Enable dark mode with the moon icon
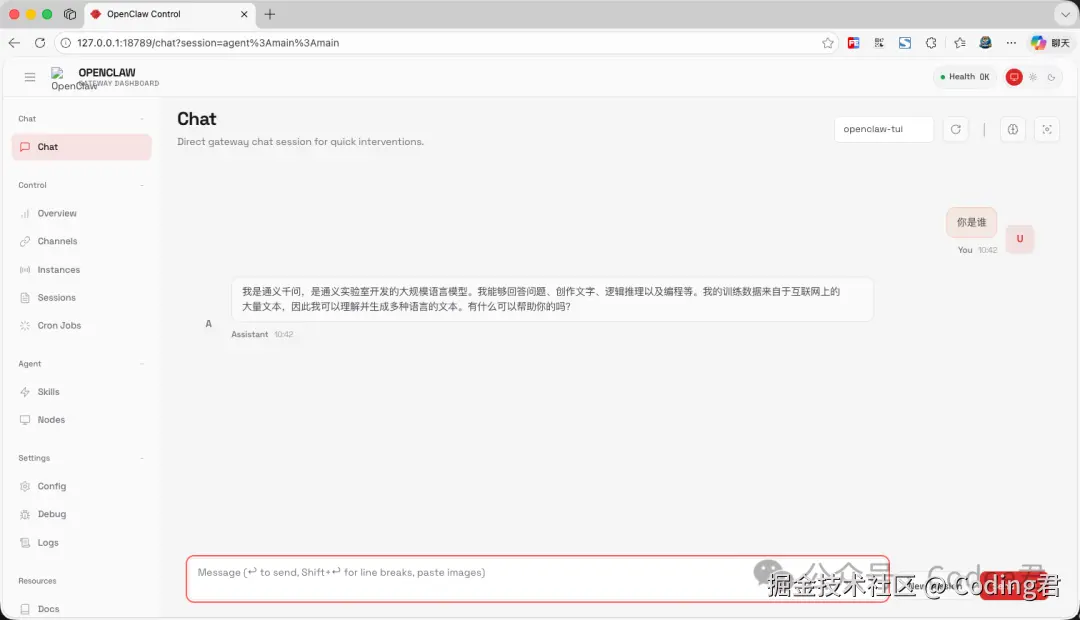The height and width of the screenshot is (620, 1080). (1053, 77)
